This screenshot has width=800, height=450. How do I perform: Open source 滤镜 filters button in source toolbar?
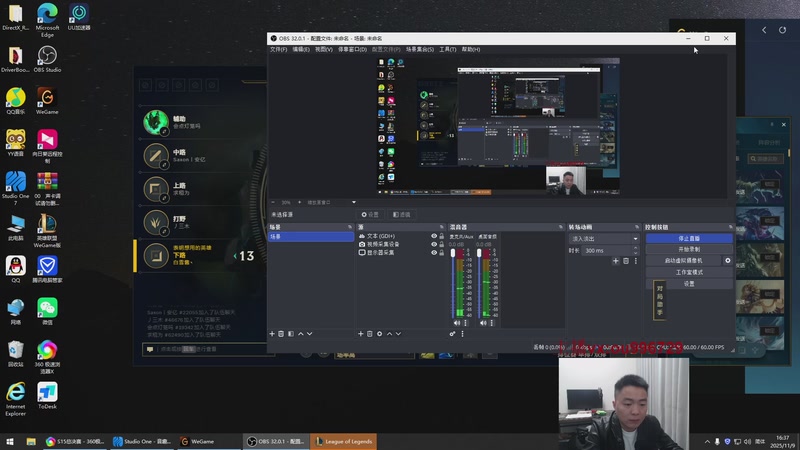click(x=402, y=215)
